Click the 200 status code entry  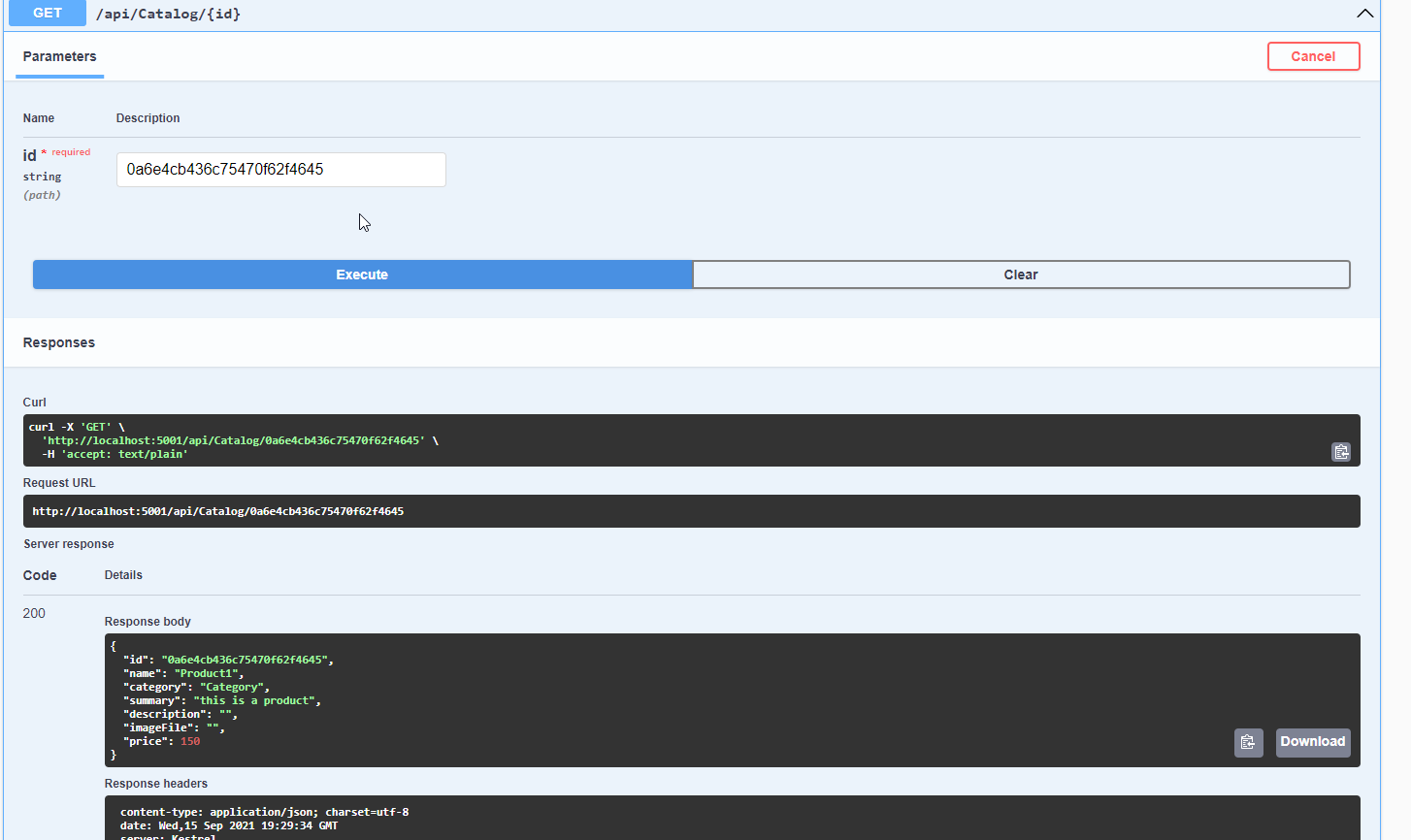coord(34,613)
